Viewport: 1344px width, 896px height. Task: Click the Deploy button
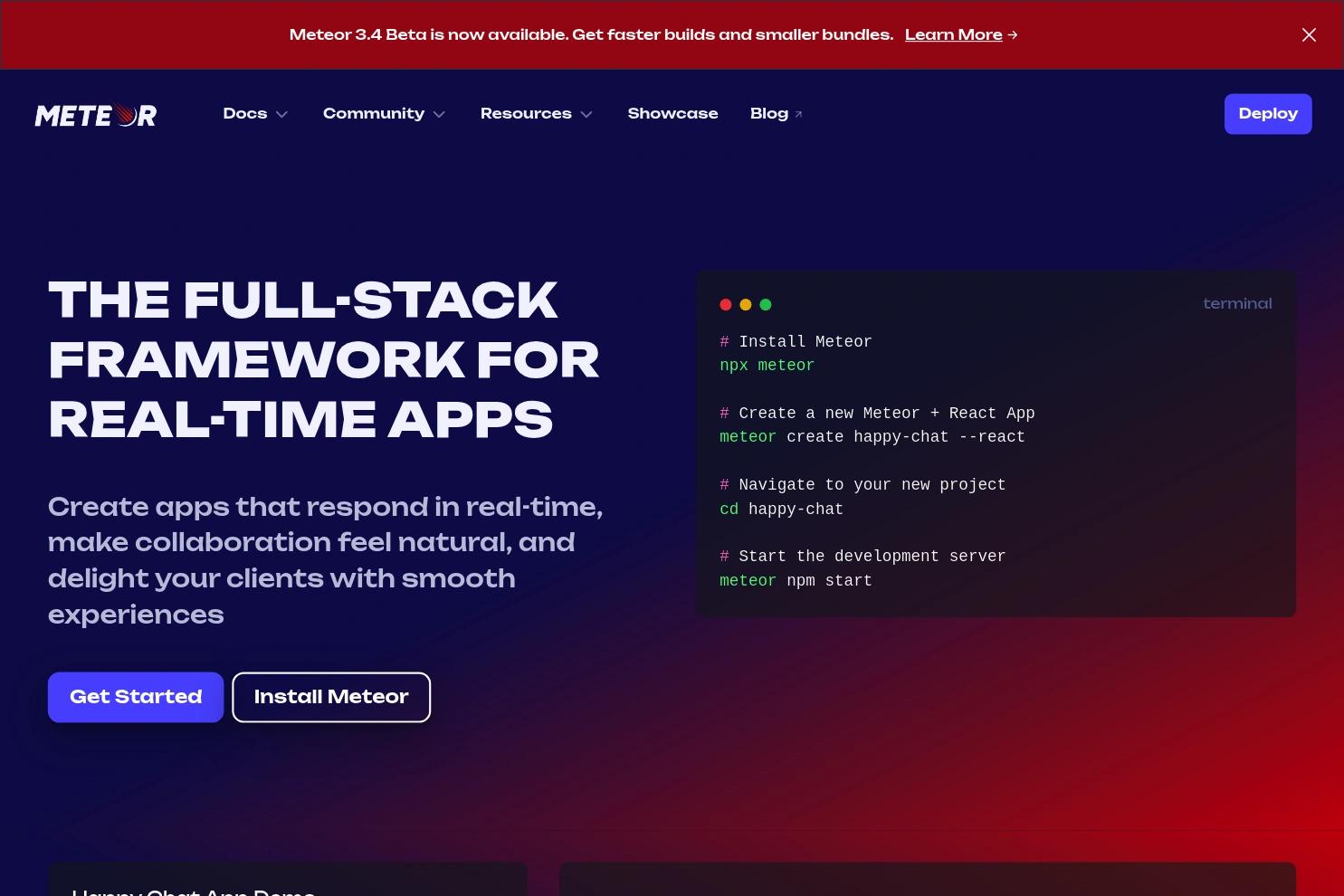point(1268,114)
